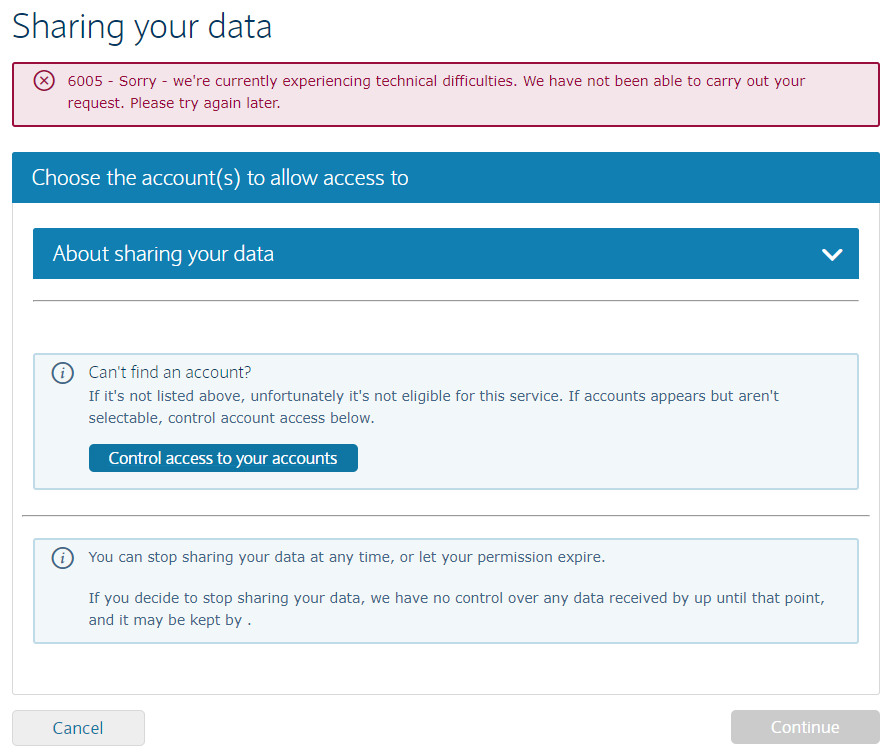Click the divider line below About sharing section
The height and width of the screenshot is (755, 889).
tap(445, 300)
